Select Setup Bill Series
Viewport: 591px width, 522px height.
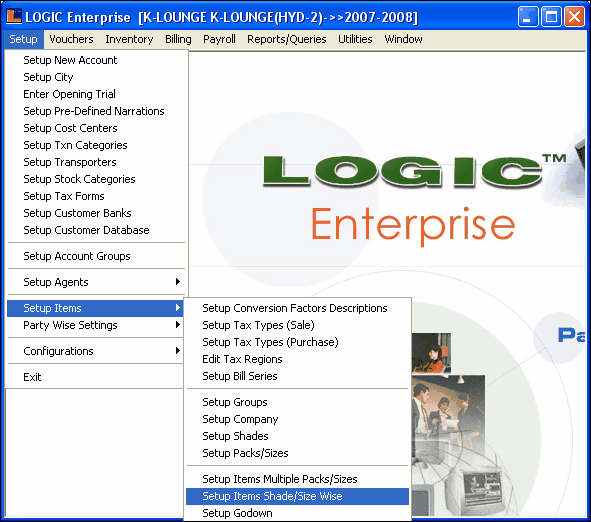(297, 376)
